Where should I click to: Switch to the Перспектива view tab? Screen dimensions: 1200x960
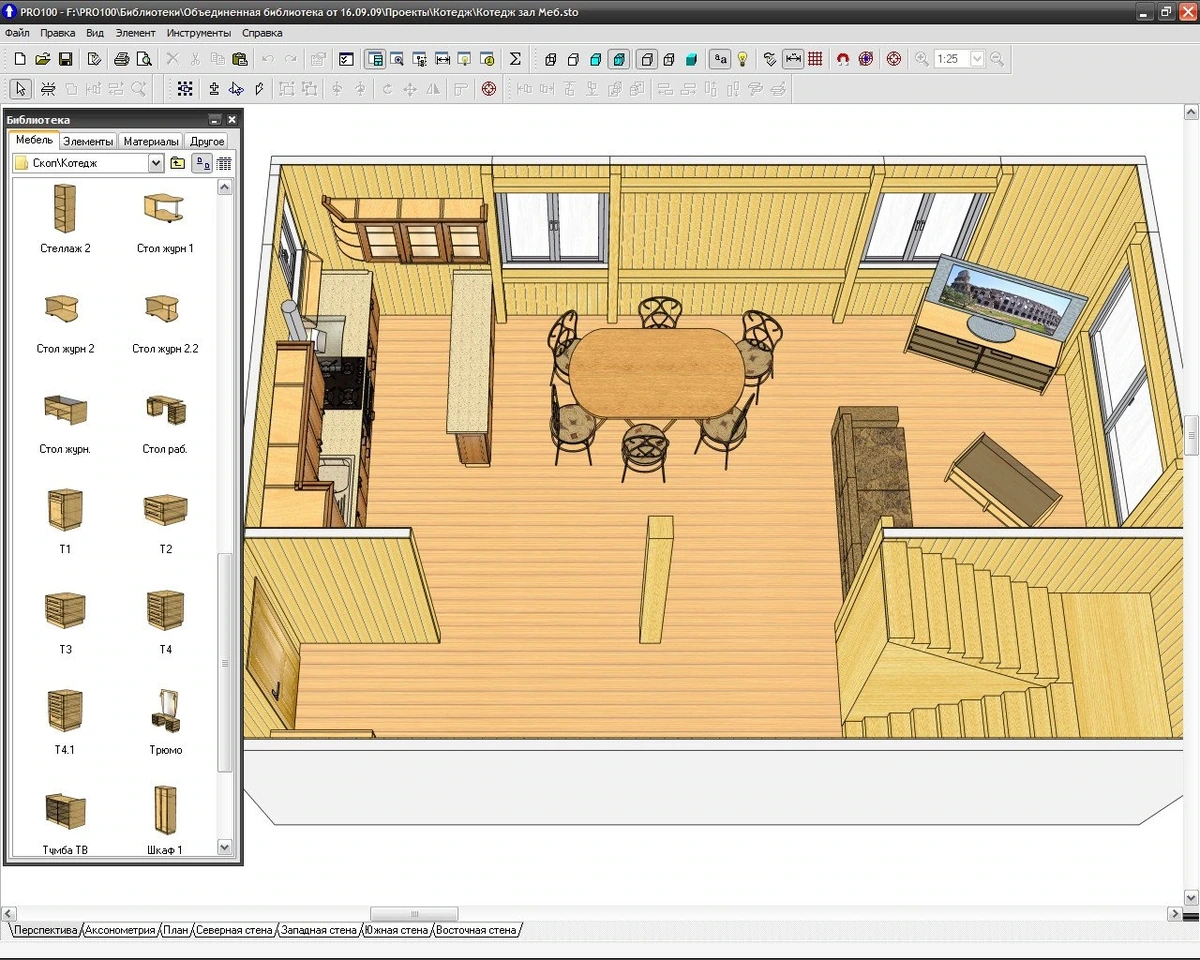click(x=46, y=930)
